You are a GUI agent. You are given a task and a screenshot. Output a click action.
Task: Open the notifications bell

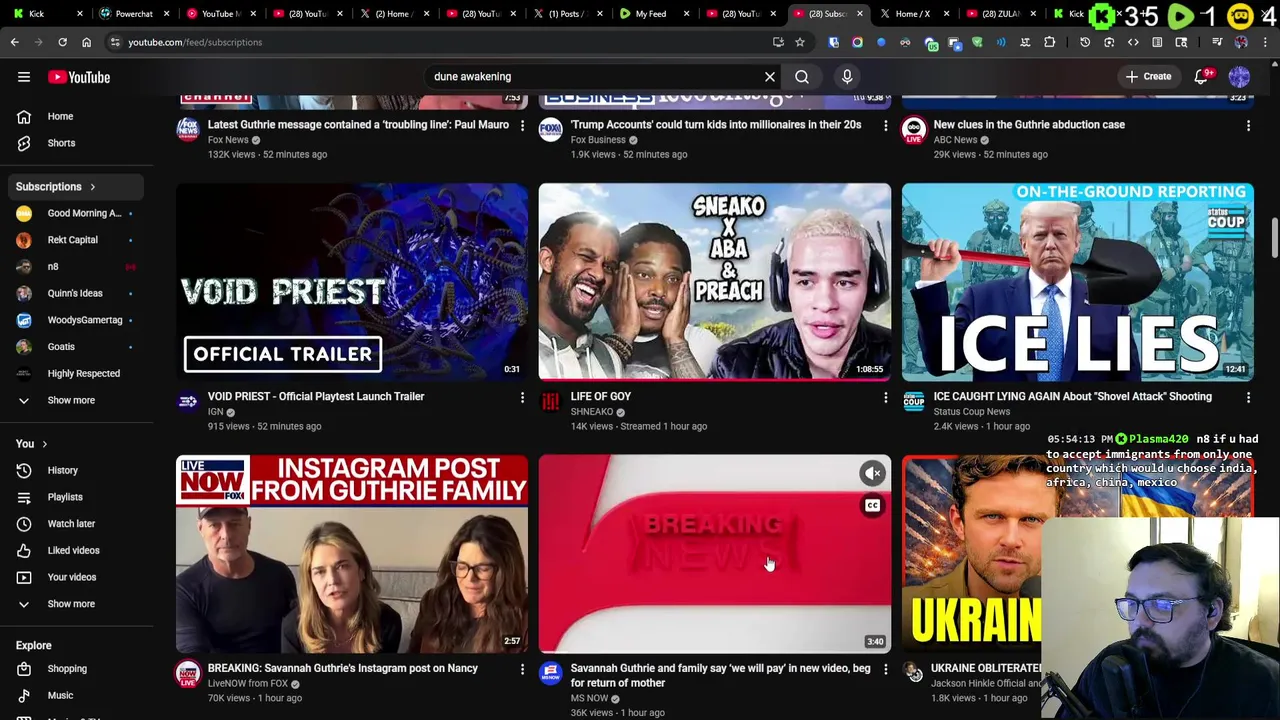[x=1202, y=77]
